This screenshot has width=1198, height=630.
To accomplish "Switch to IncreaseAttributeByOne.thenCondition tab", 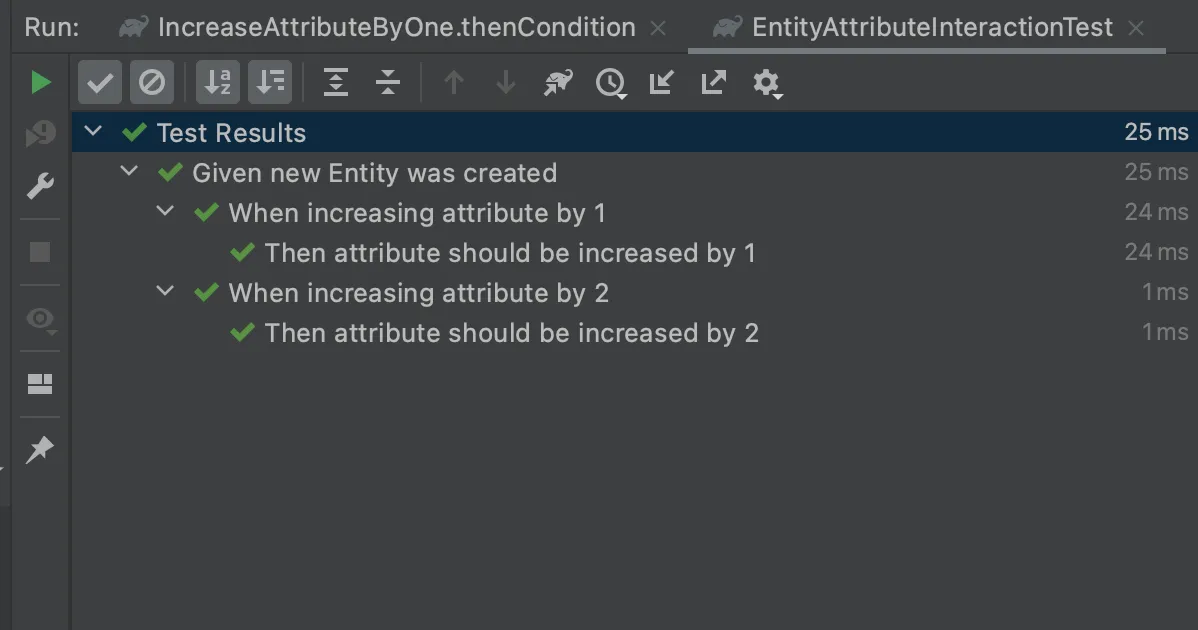I will (x=396, y=27).
